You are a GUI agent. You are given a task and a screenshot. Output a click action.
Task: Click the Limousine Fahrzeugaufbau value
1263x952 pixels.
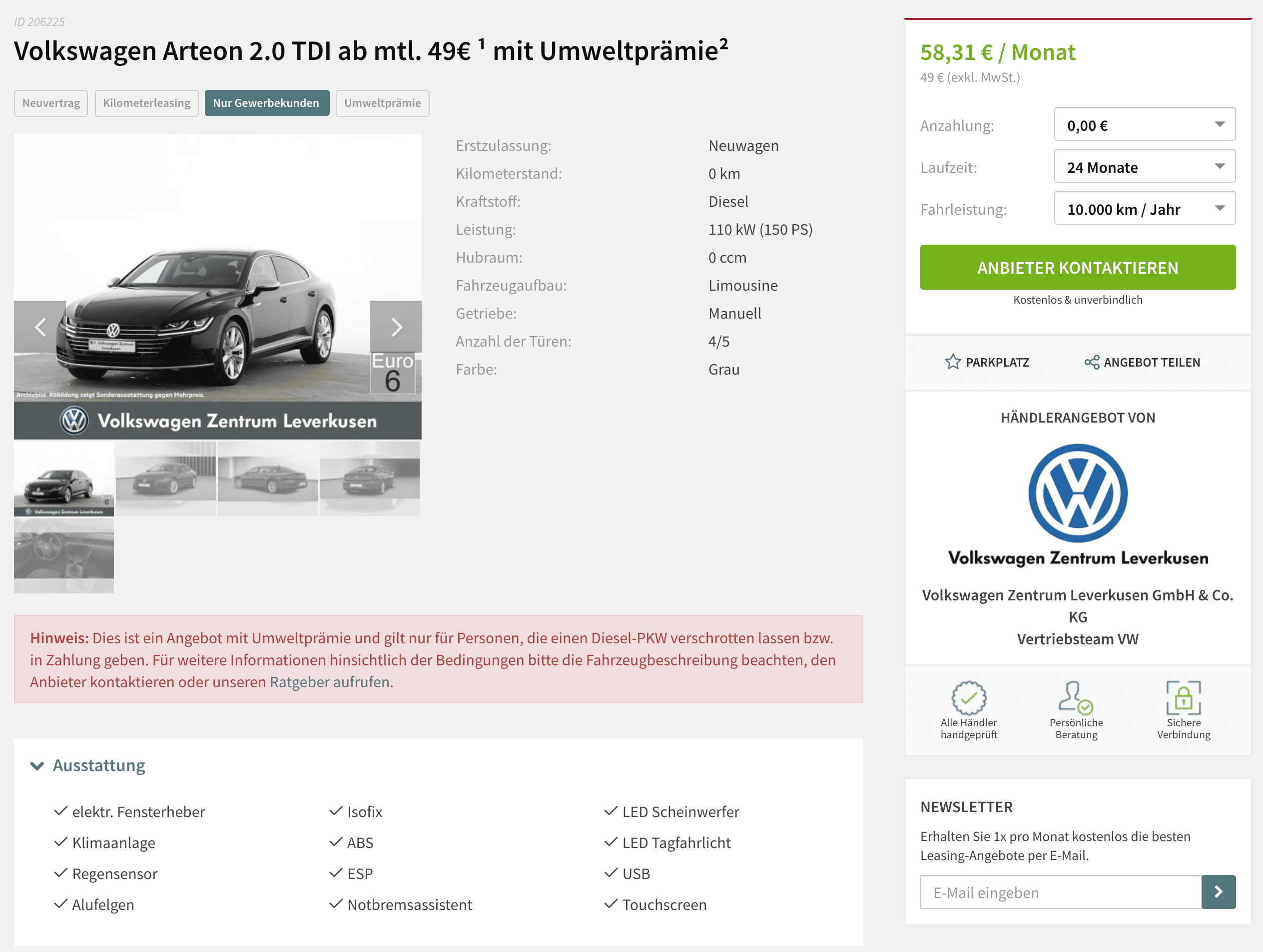tap(743, 285)
